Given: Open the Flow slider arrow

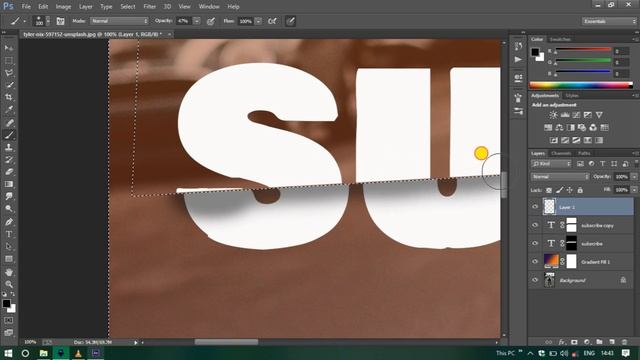Looking at the screenshot, I should pos(258,21).
